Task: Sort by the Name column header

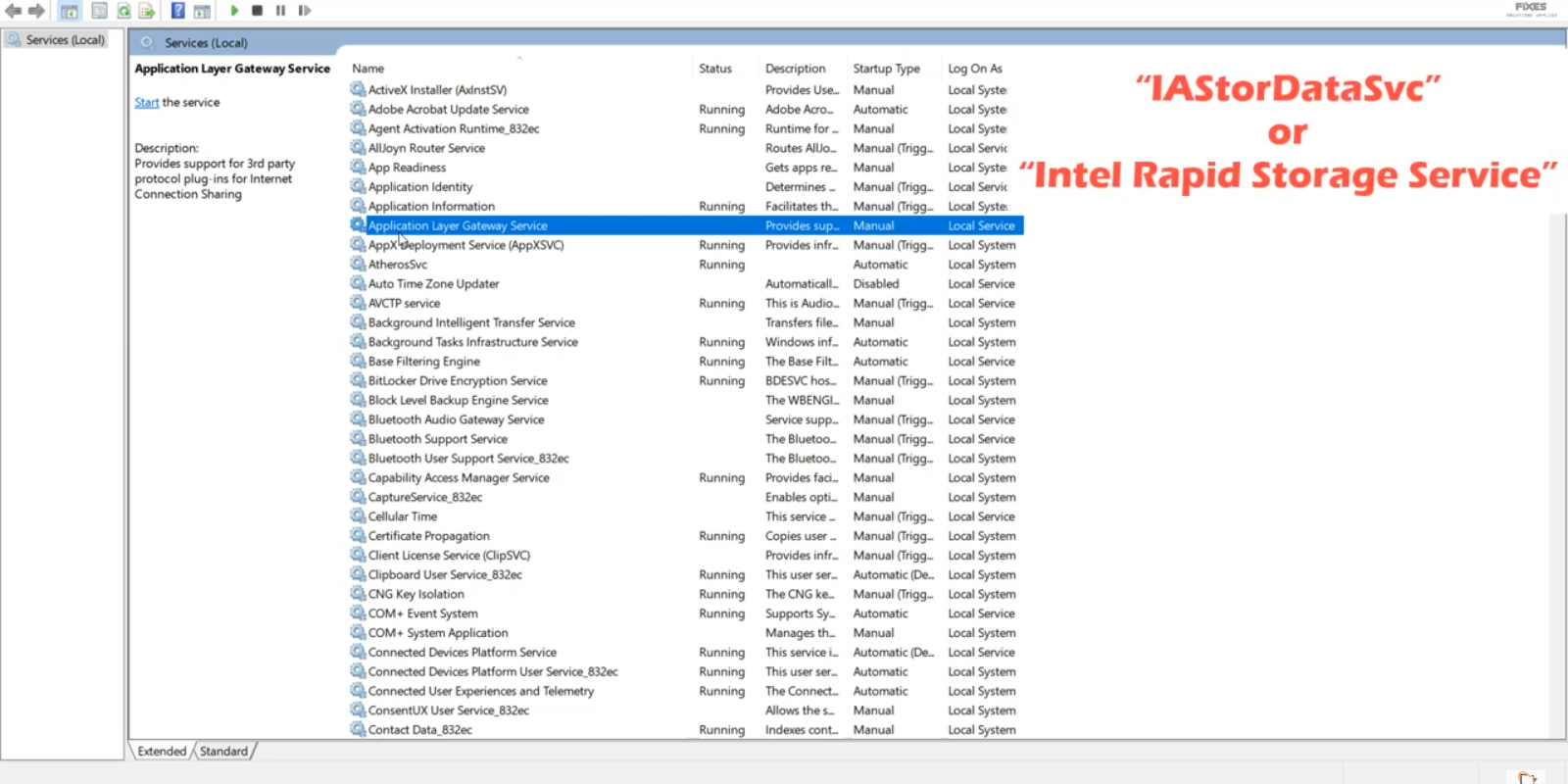Action: pos(368,69)
